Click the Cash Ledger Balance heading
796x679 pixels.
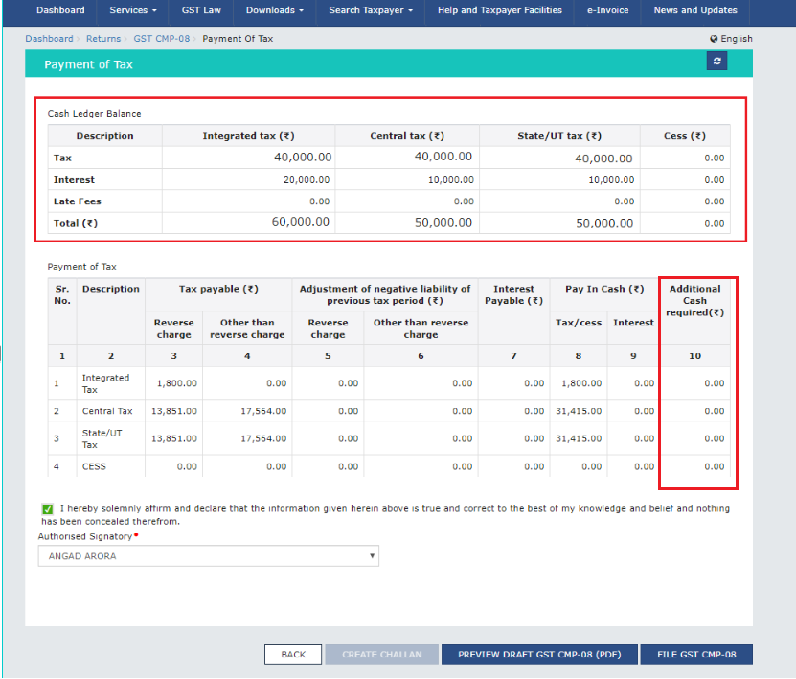pos(94,114)
